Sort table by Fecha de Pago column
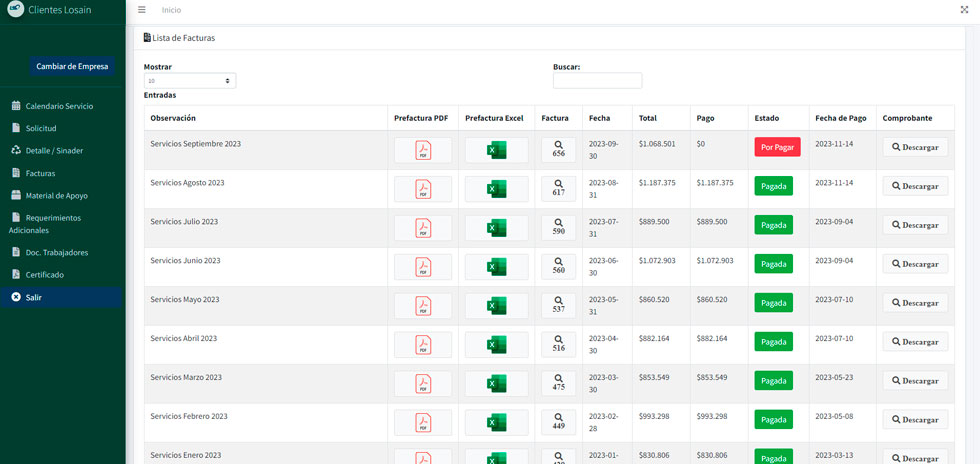Viewport: 980px width, 464px height. pos(840,118)
